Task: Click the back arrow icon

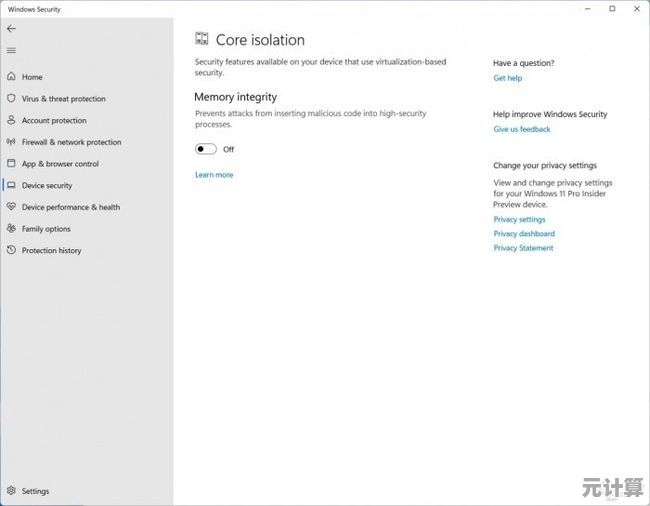Action: coord(11,29)
